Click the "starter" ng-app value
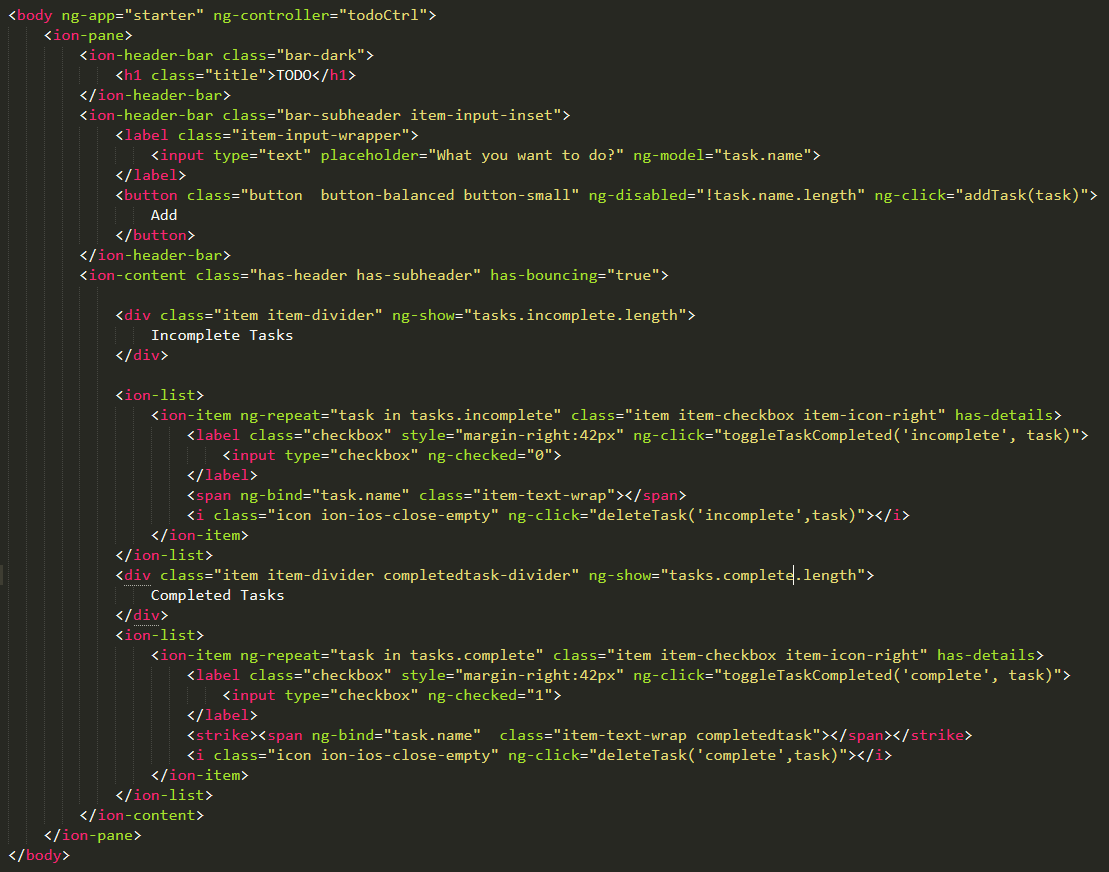Image resolution: width=1109 pixels, height=872 pixels. click(x=163, y=15)
